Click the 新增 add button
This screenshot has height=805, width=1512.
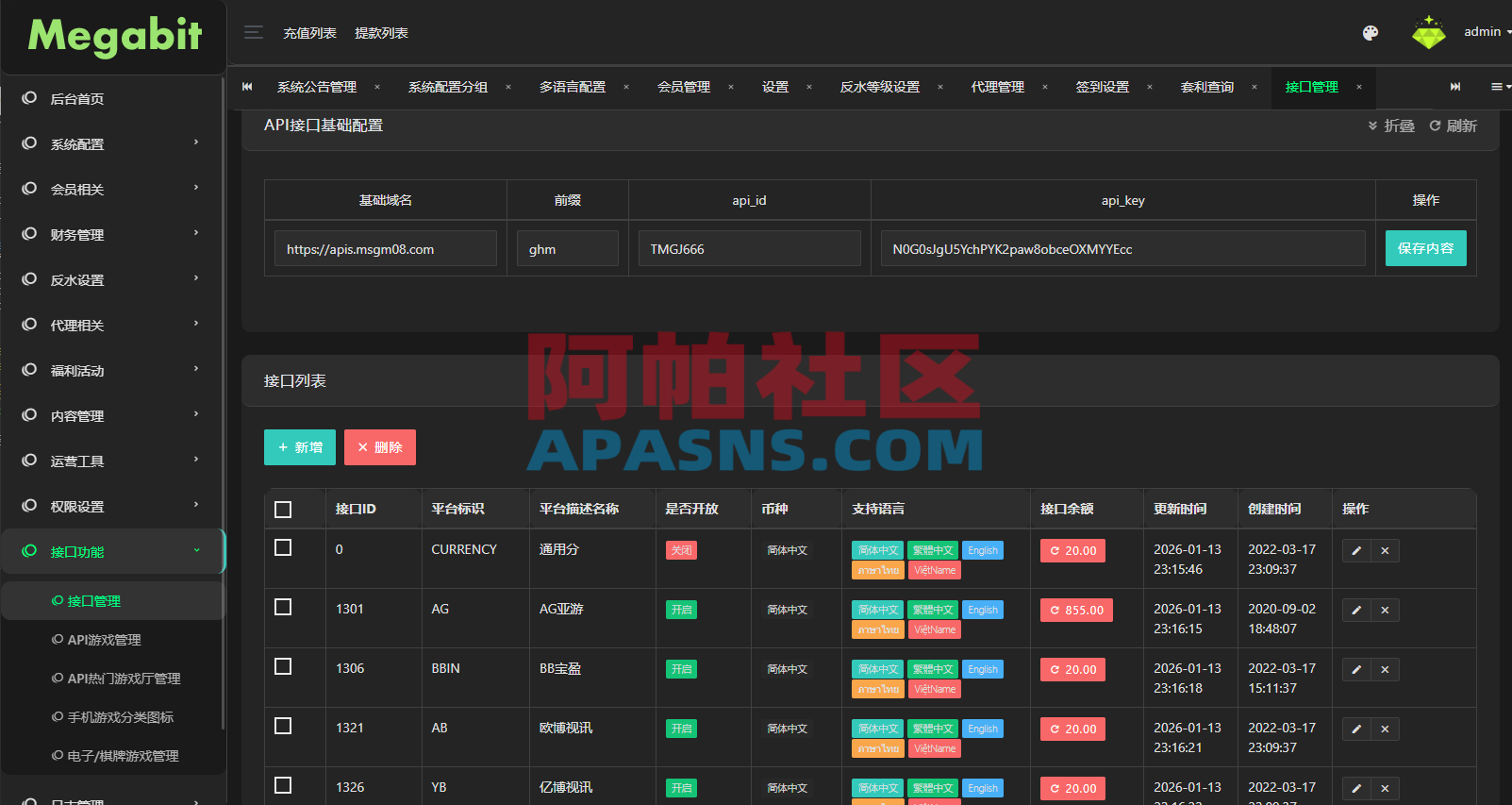300,447
